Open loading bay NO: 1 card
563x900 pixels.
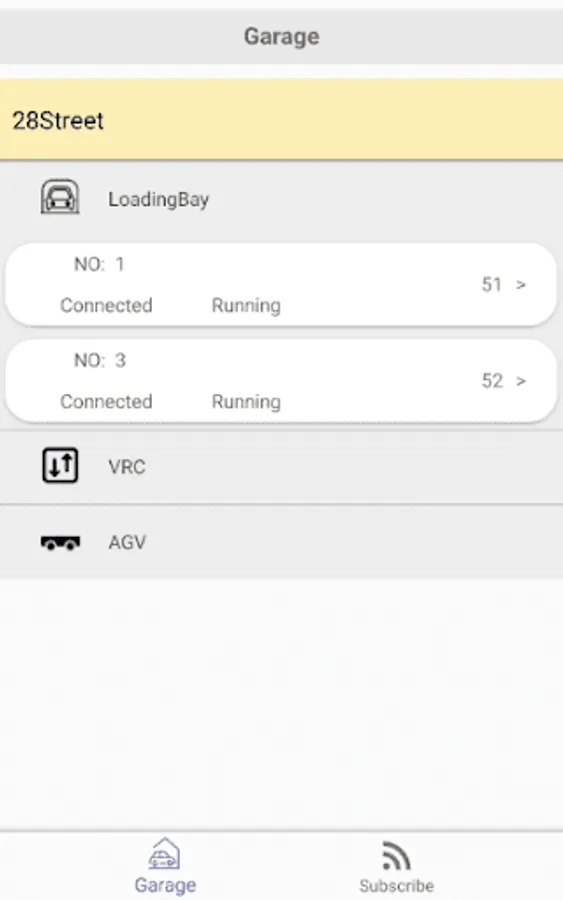pyautogui.click(x=281, y=285)
